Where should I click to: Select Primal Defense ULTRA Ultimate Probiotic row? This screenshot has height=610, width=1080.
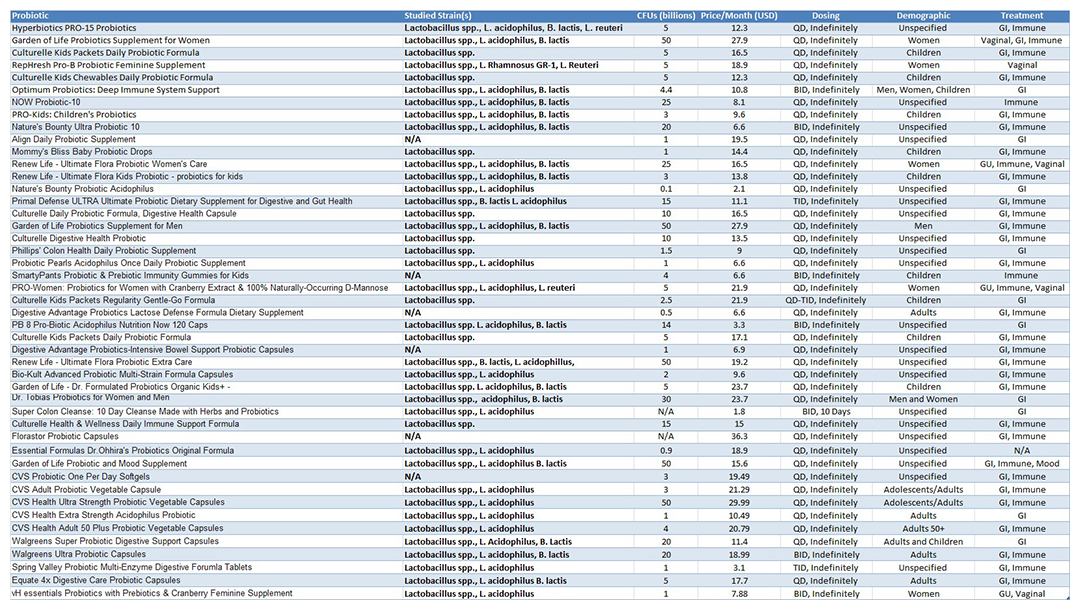182,202
